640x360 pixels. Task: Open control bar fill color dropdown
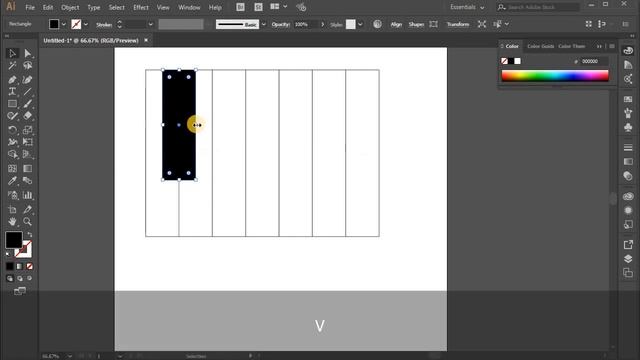click(63, 24)
